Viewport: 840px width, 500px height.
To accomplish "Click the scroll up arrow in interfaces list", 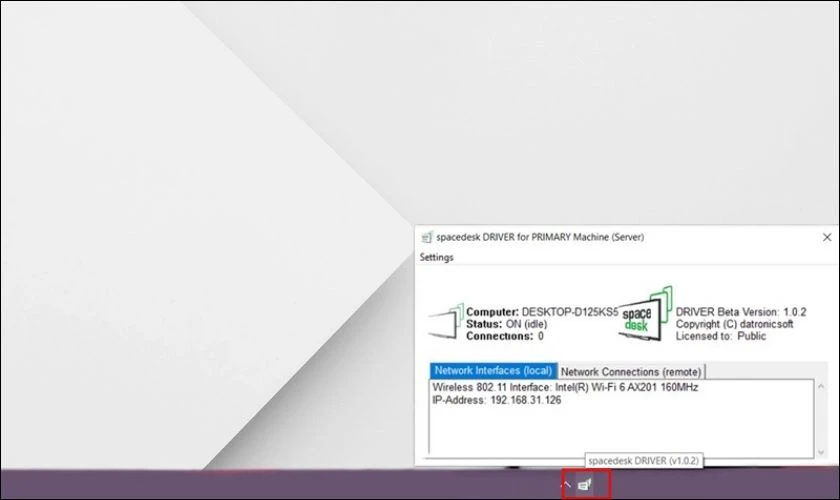I will [821, 386].
